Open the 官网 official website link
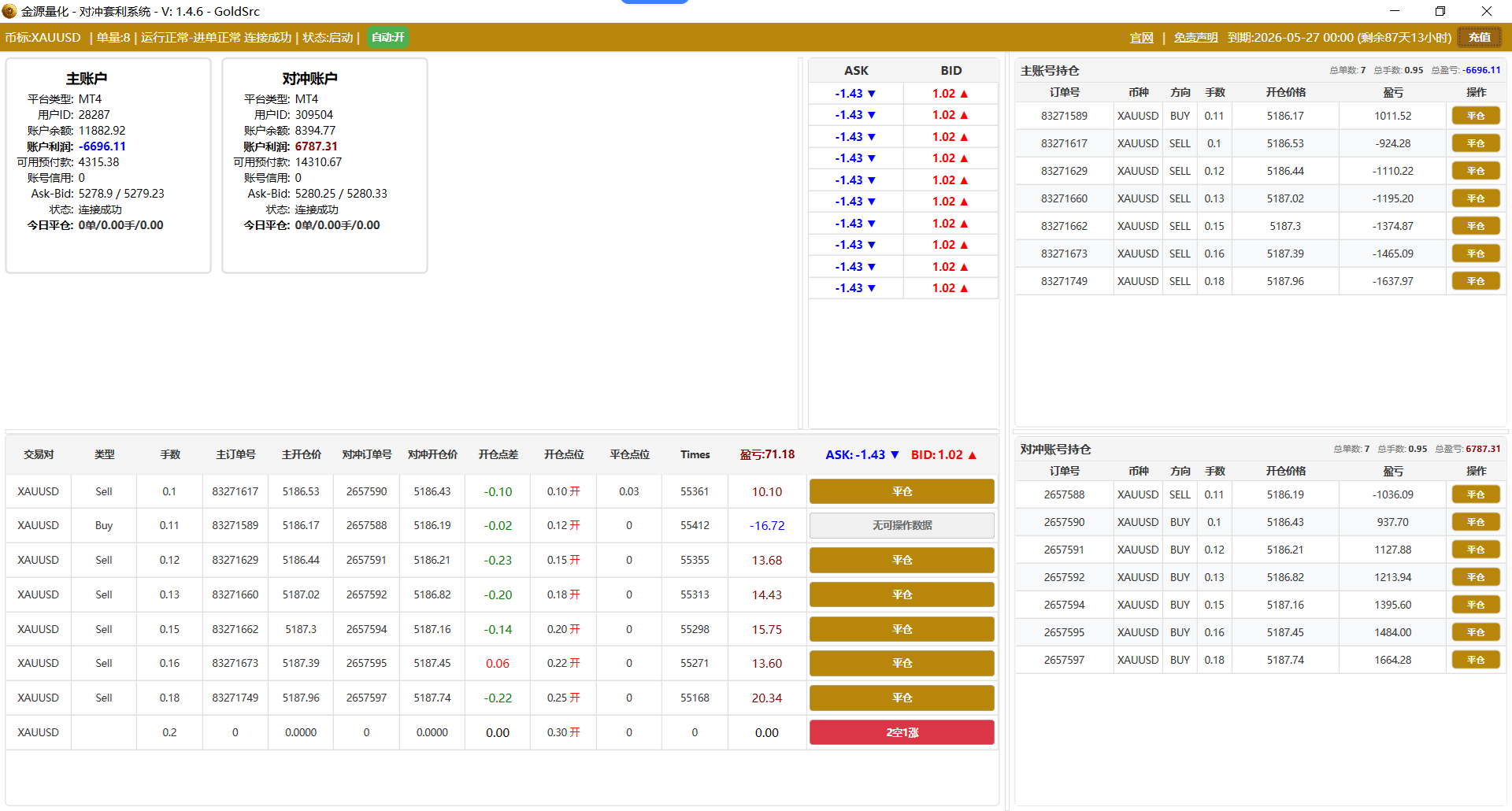The image size is (1512, 811). pyautogui.click(x=1141, y=38)
